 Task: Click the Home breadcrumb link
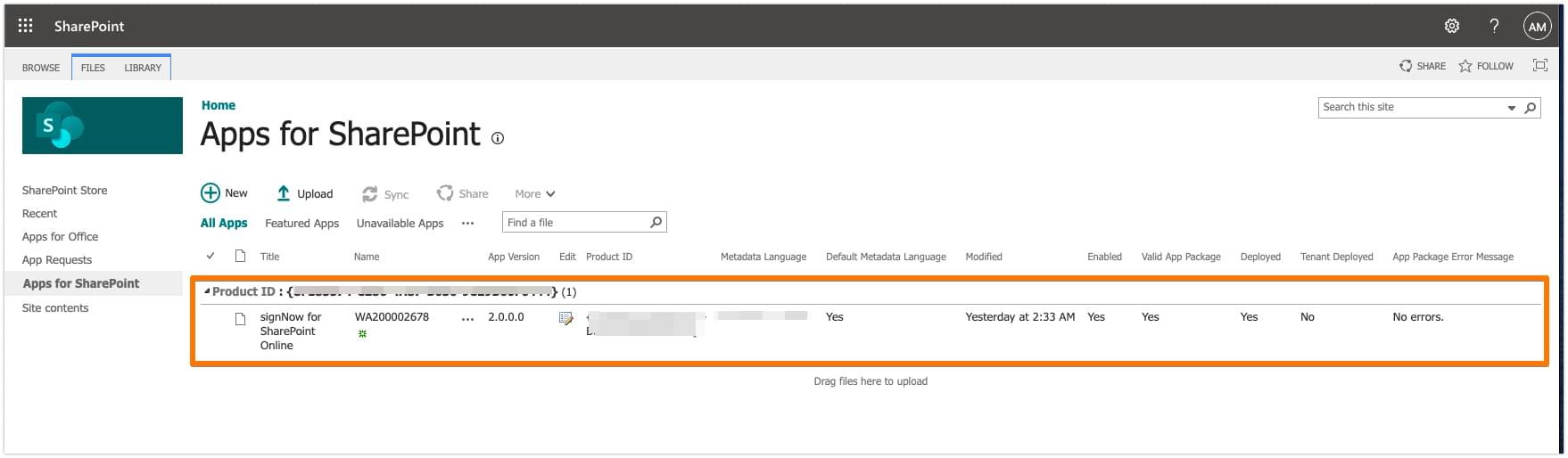click(x=219, y=105)
